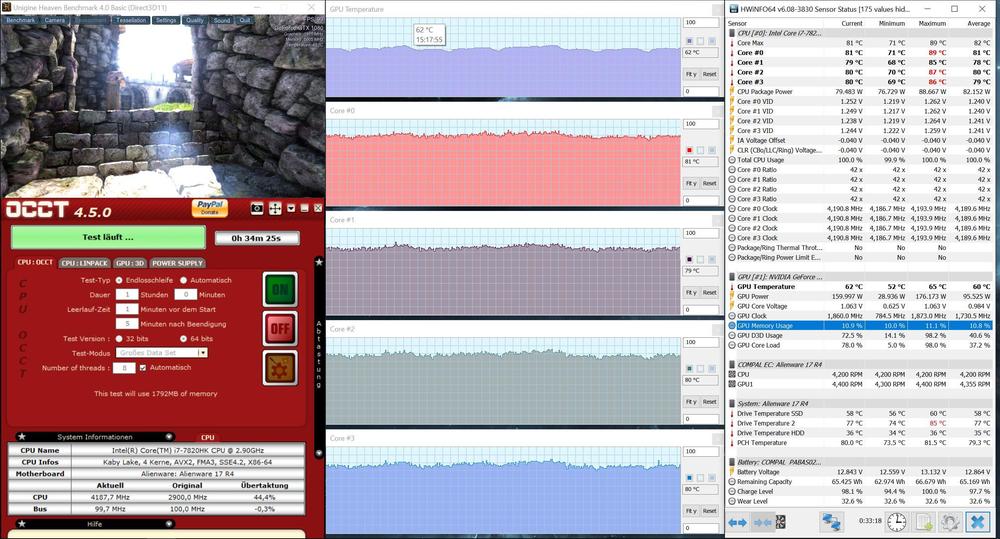Screen dimensions: 1000x539
Task: Click HWiNFO log file export icon
Action: (924, 522)
